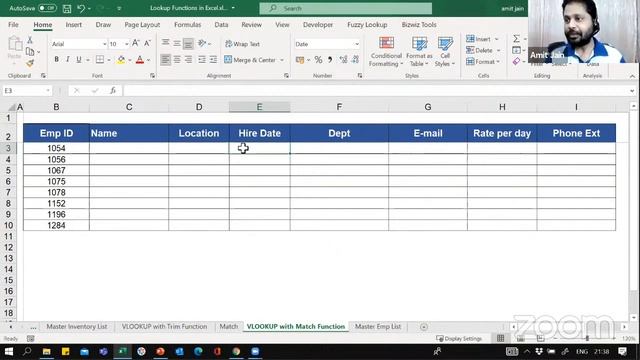Click the Copy icon in Clipboard
This screenshot has height=360, width=640.
[30, 51]
